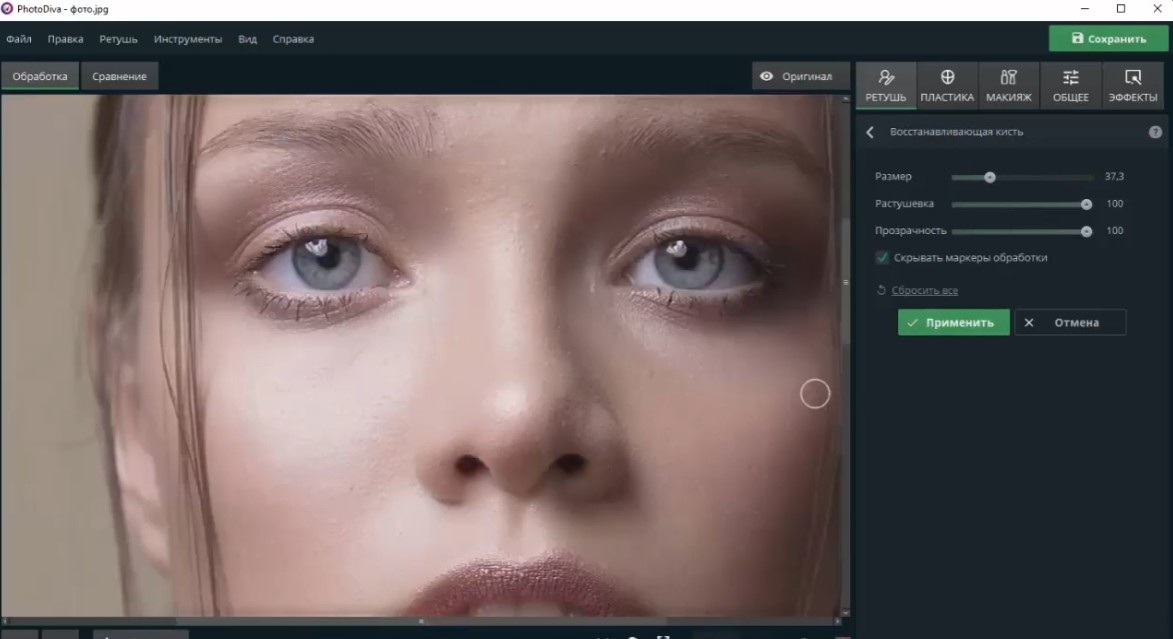This screenshot has width=1173, height=639.
Task: Click the Прозрачность value 100
Action: tap(1115, 230)
